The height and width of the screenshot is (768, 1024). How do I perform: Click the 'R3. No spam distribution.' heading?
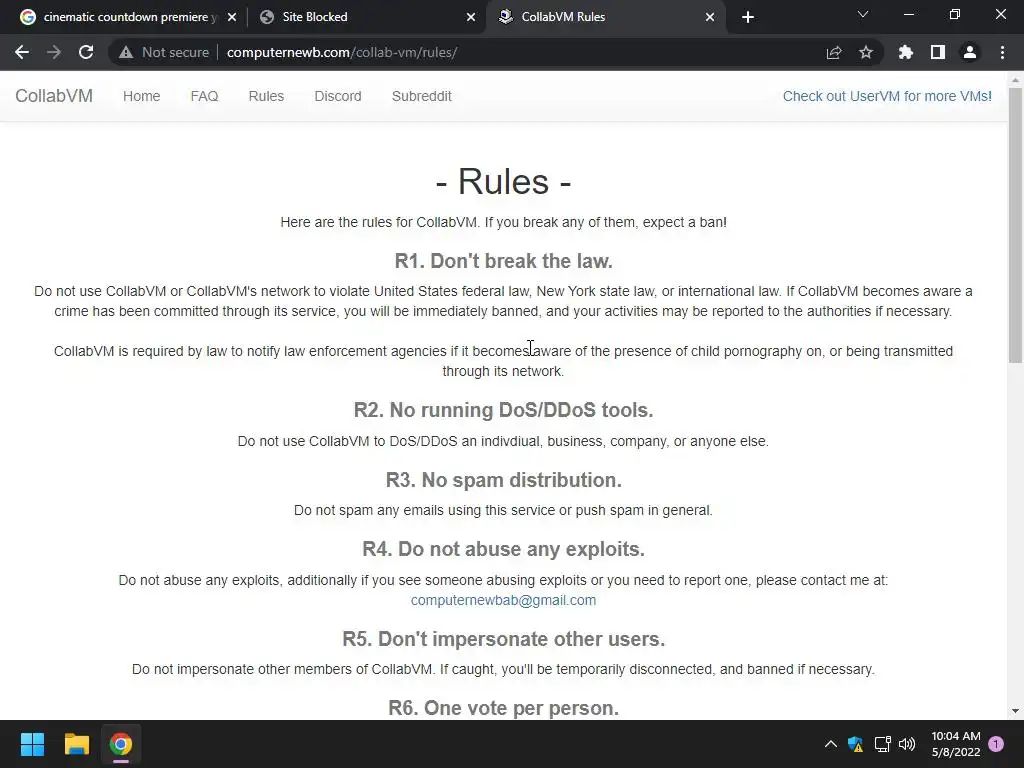click(504, 480)
